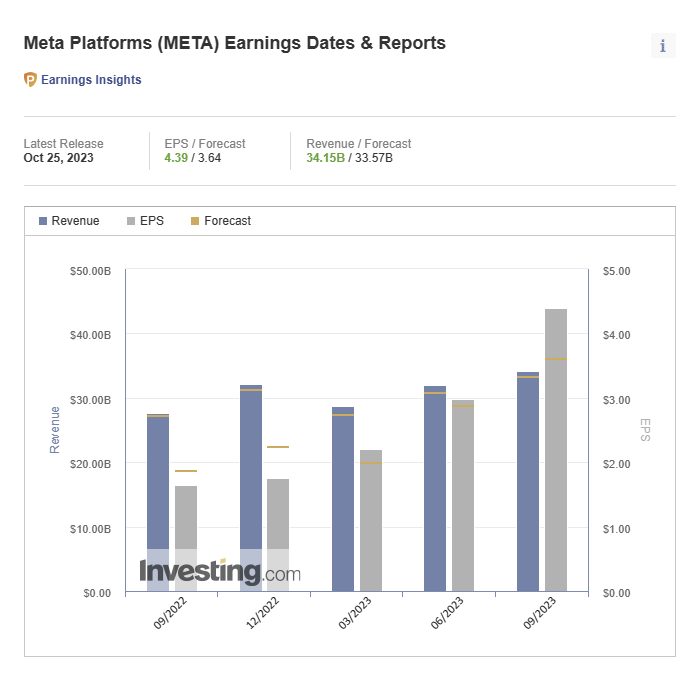Click the vertical EPS axis title
700x675 pixels.
[x=645, y=430]
